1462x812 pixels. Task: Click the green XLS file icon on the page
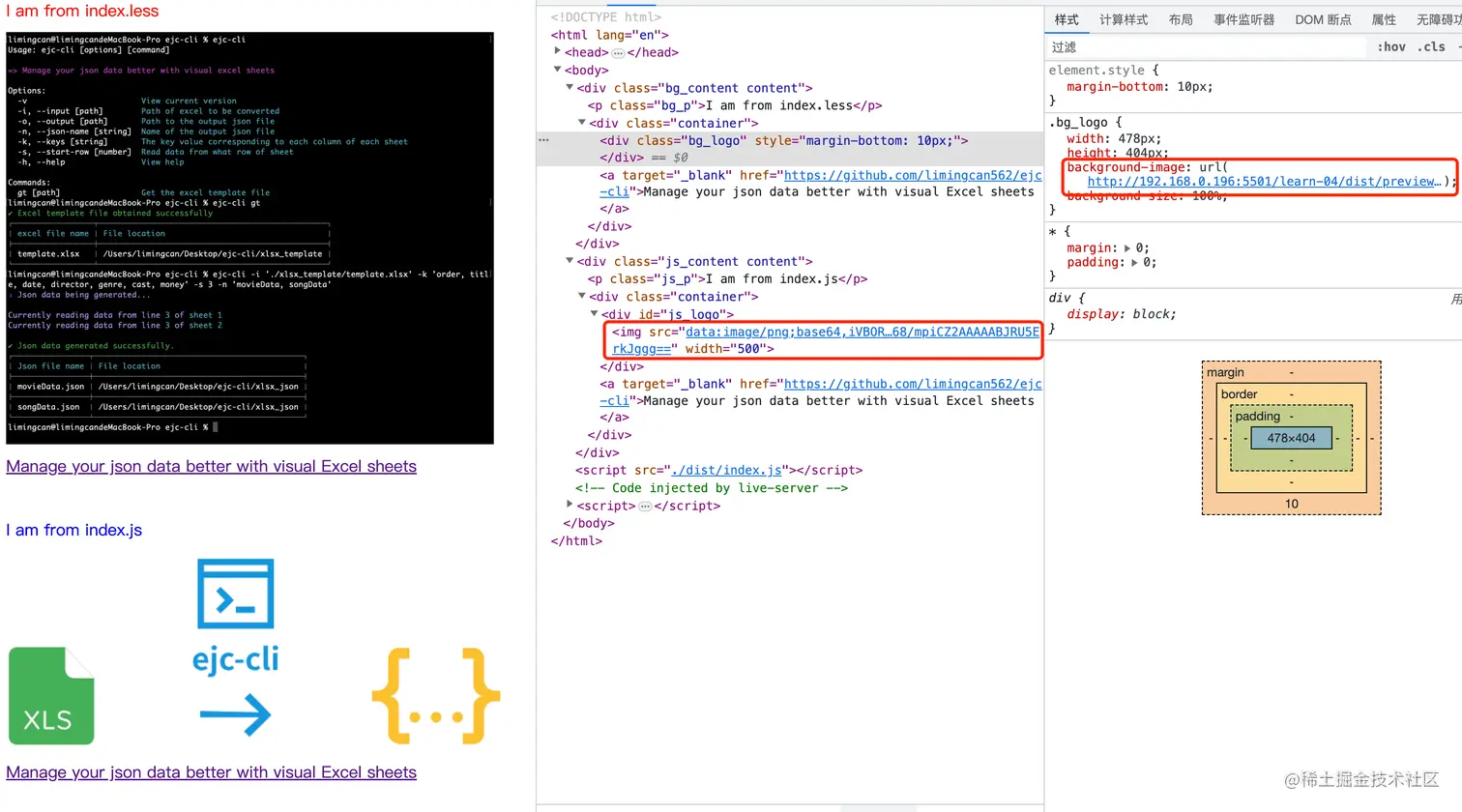pos(50,695)
